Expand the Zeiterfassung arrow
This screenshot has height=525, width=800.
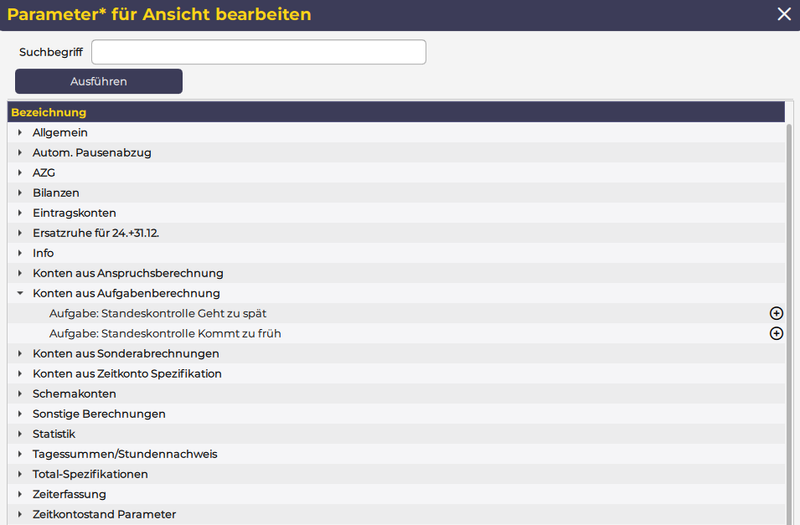tap(20, 494)
